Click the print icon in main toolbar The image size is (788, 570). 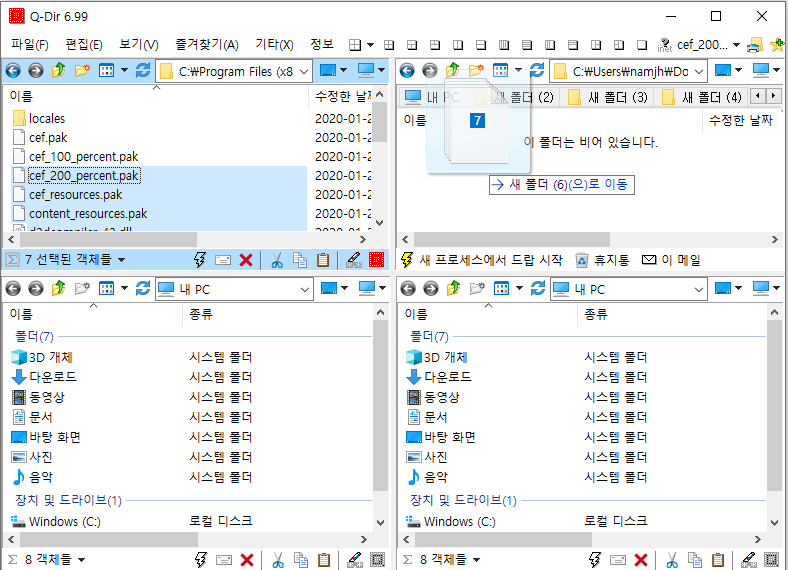755,45
